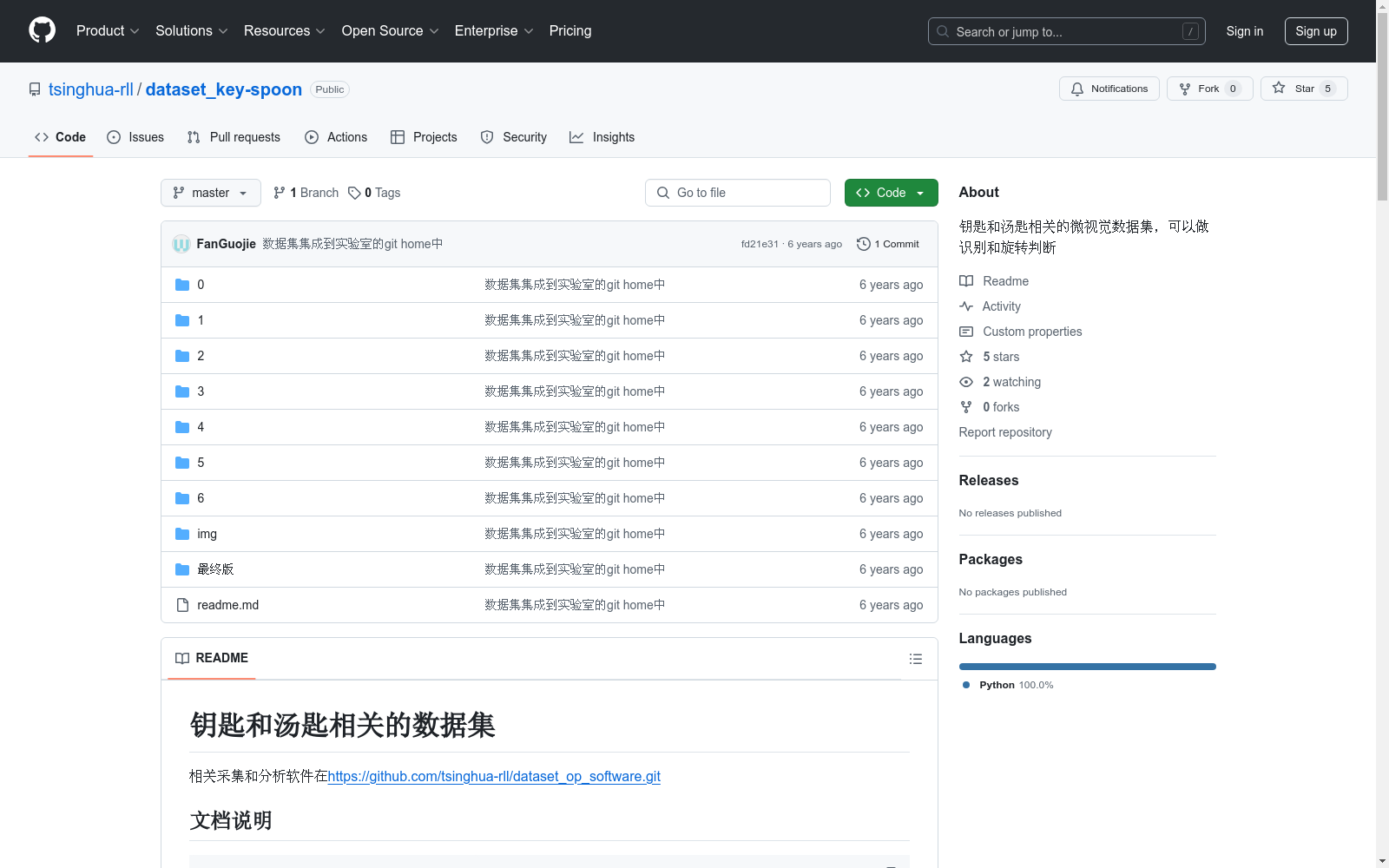This screenshot has width=1389, height=868.
Task: Select the Code tab
Action: point(61,137)
